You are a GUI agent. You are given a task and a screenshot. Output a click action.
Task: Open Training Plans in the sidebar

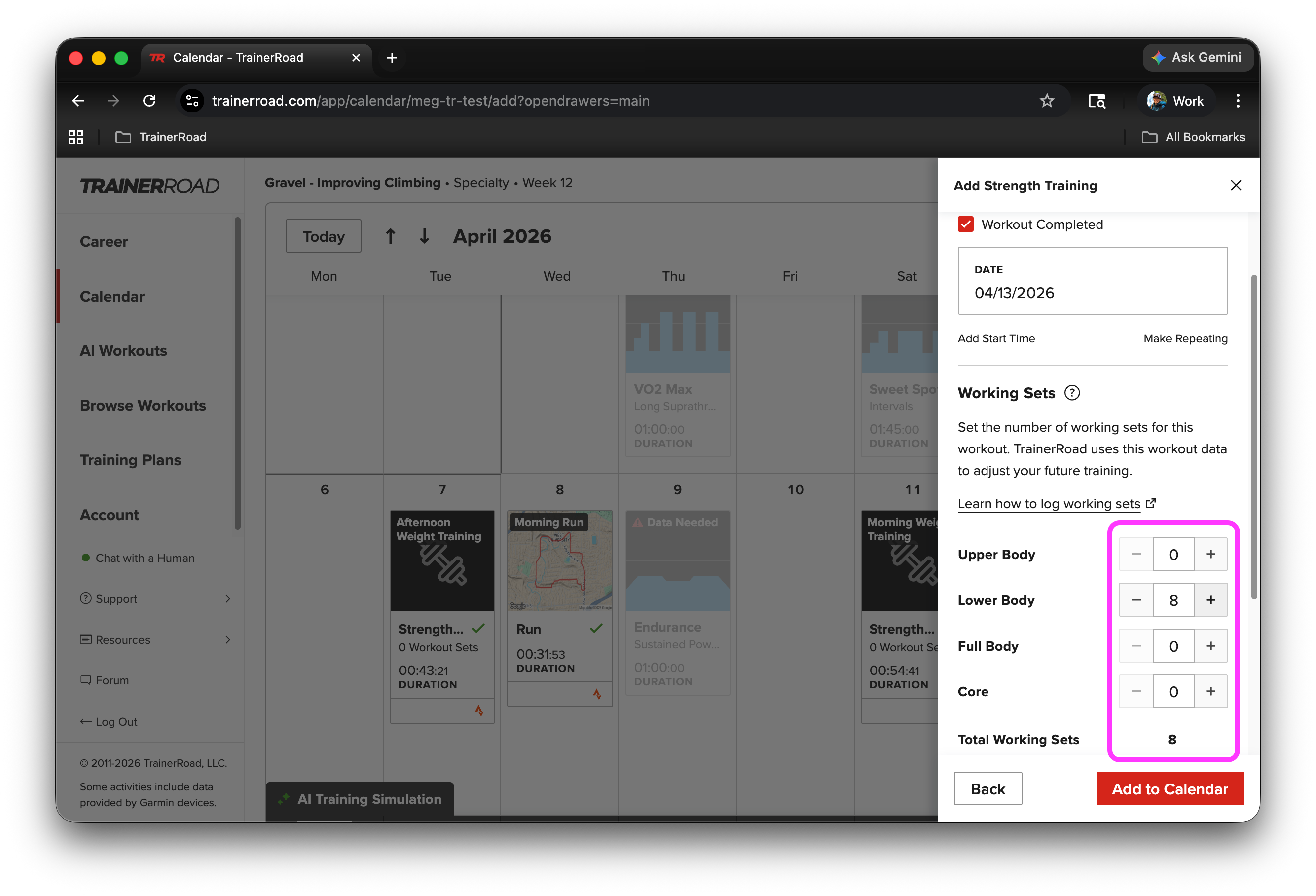(130, 460)
